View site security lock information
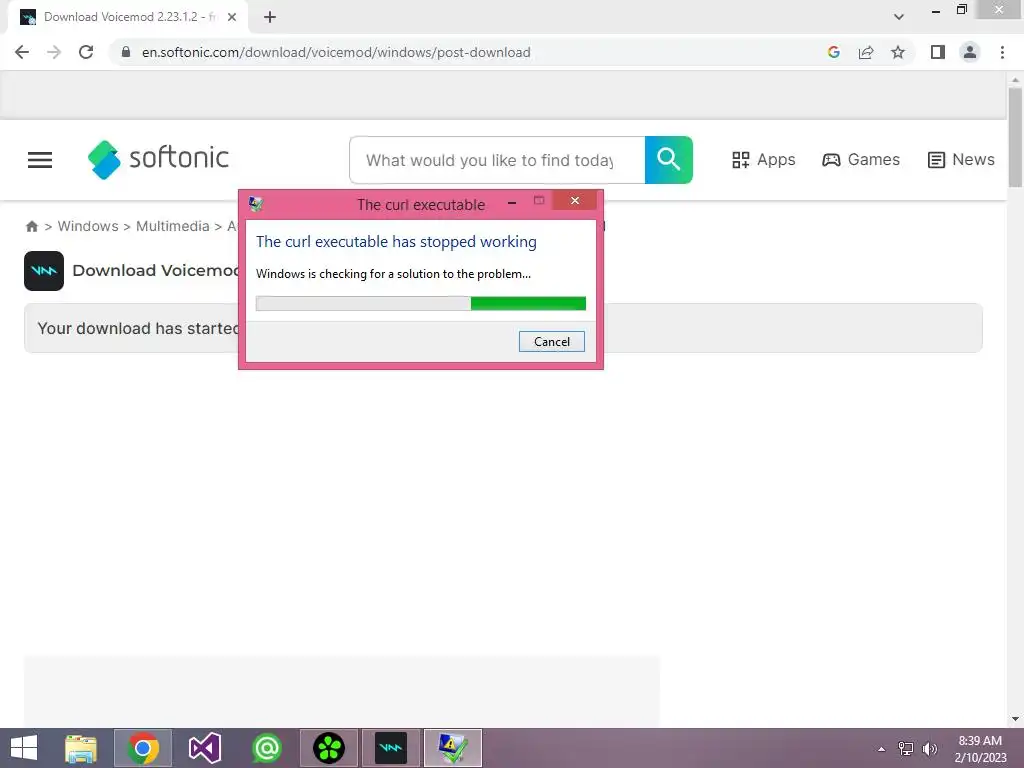The image size is (1024, 768). [x=126, y=52]
